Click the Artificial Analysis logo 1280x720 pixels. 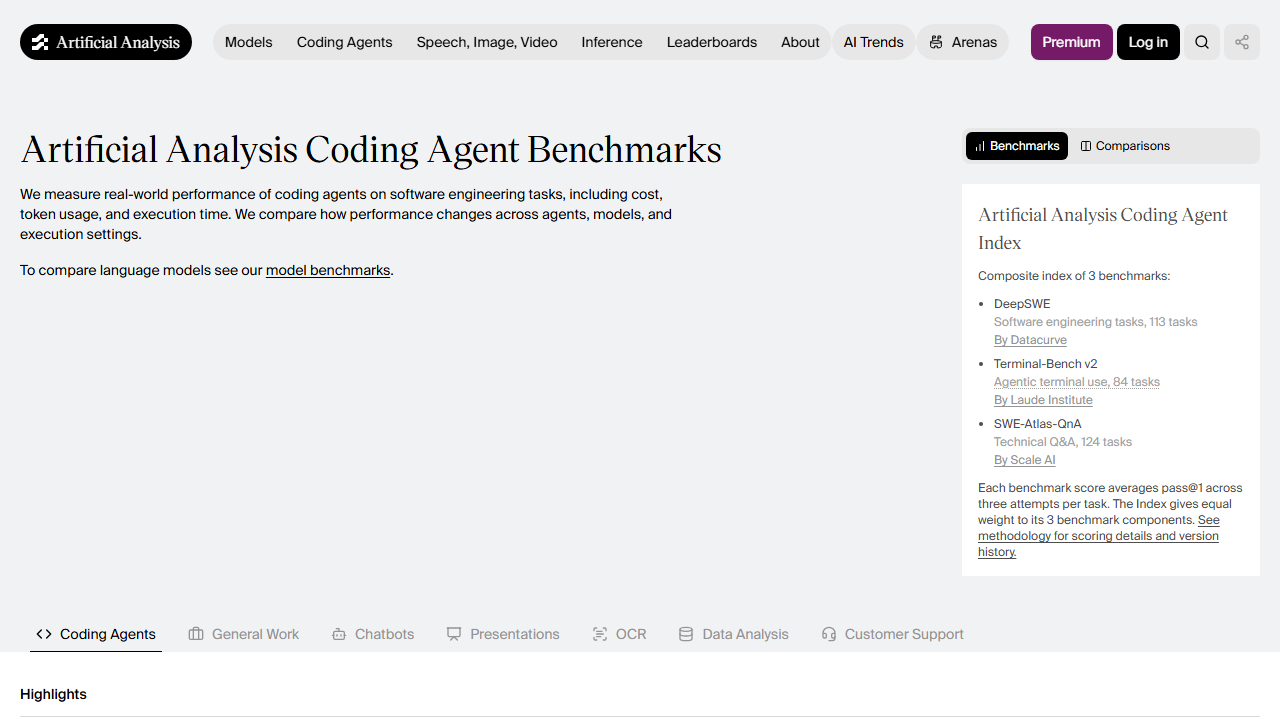pyautogui.click(x=106, y=42)
